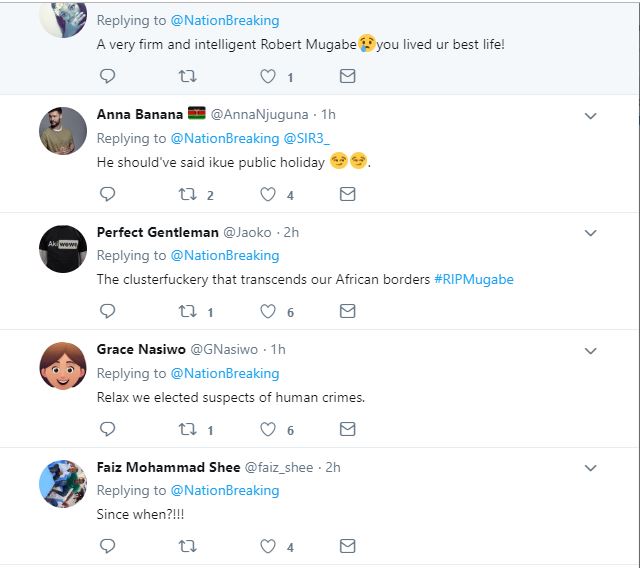640x568 pixels.
Task: Like Grace Nasiwo's tweet
Action: click(267, 429)
